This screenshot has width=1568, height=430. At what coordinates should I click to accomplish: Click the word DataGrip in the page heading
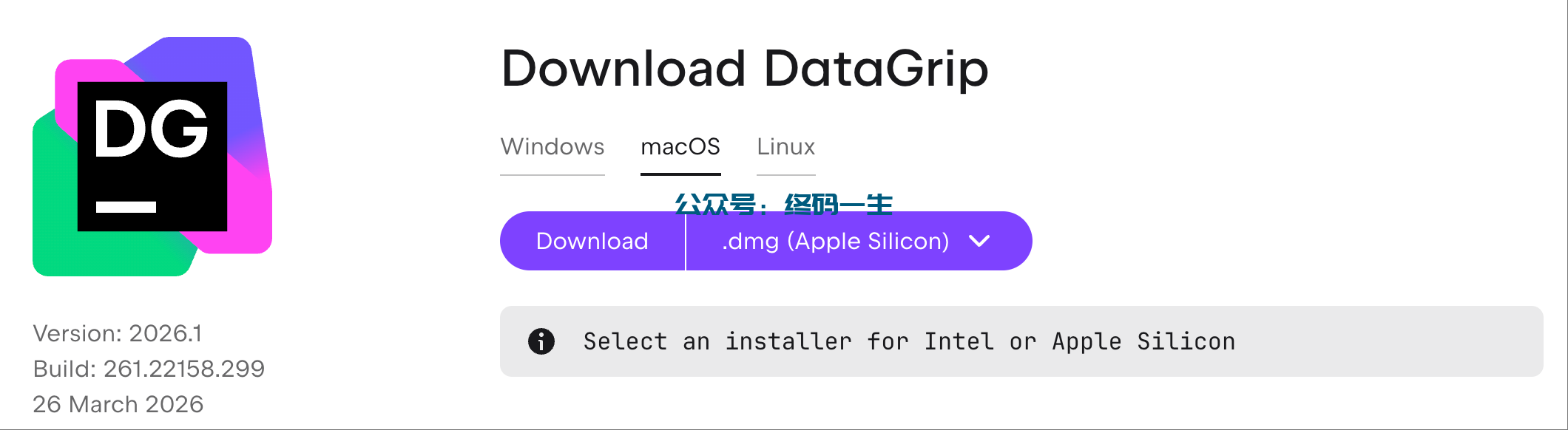point(876,69)
